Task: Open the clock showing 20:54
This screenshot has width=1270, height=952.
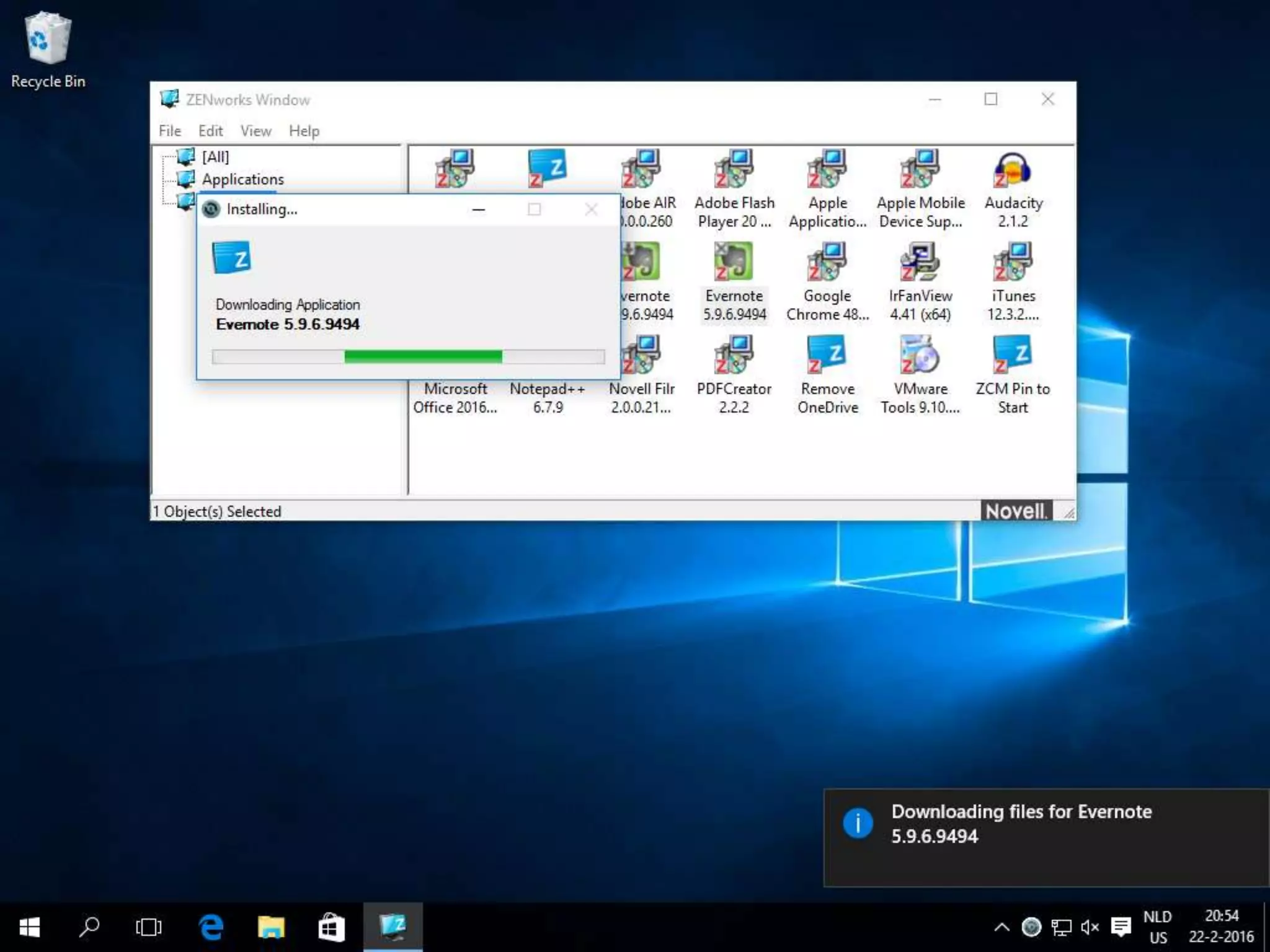Action: click(1221, 927)
